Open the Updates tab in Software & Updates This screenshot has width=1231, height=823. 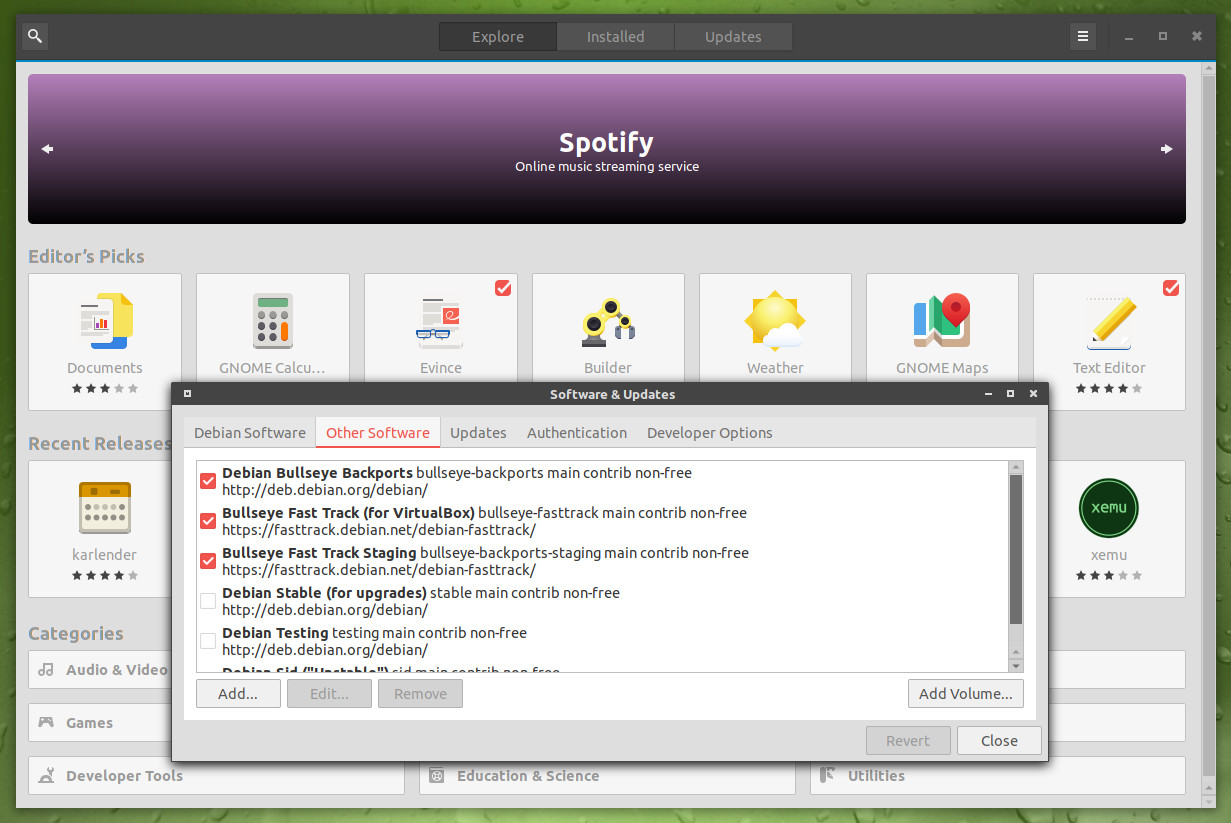click(478, 433)
